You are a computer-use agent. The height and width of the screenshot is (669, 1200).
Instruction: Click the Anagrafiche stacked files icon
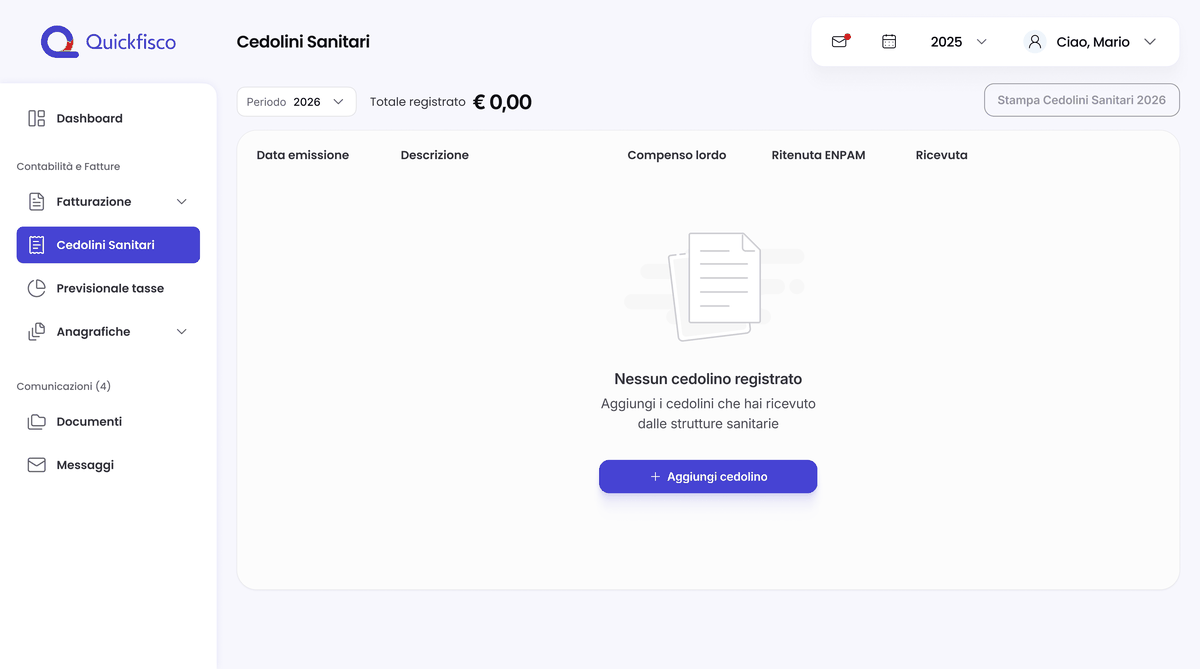pos(37,332)
